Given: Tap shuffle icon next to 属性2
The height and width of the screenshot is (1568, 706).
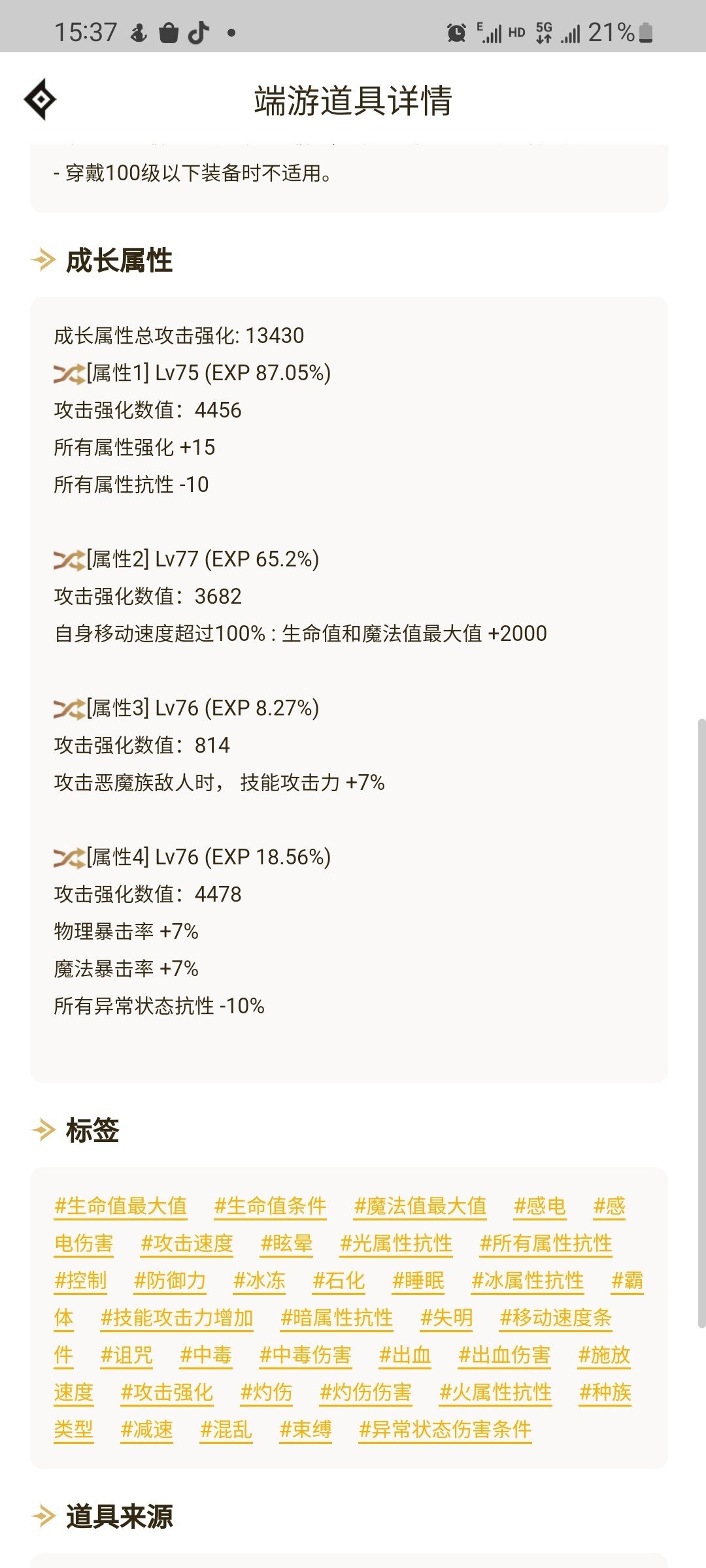Looking at the screenshot, I should click(x=69, y=560).
